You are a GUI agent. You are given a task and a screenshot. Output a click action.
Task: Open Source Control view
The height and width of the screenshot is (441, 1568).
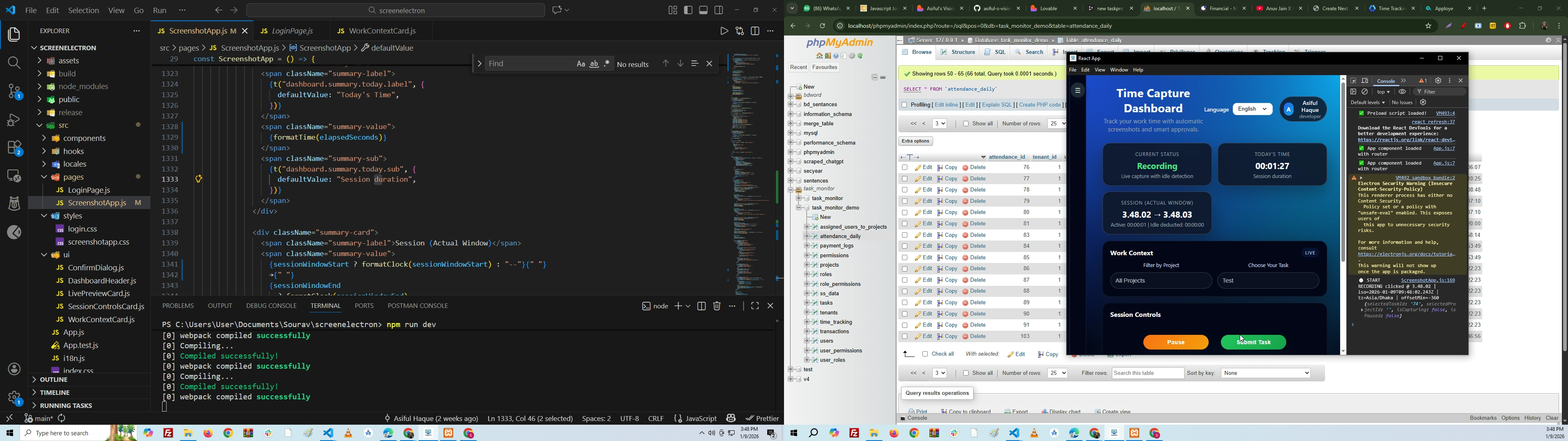[13, 92]
